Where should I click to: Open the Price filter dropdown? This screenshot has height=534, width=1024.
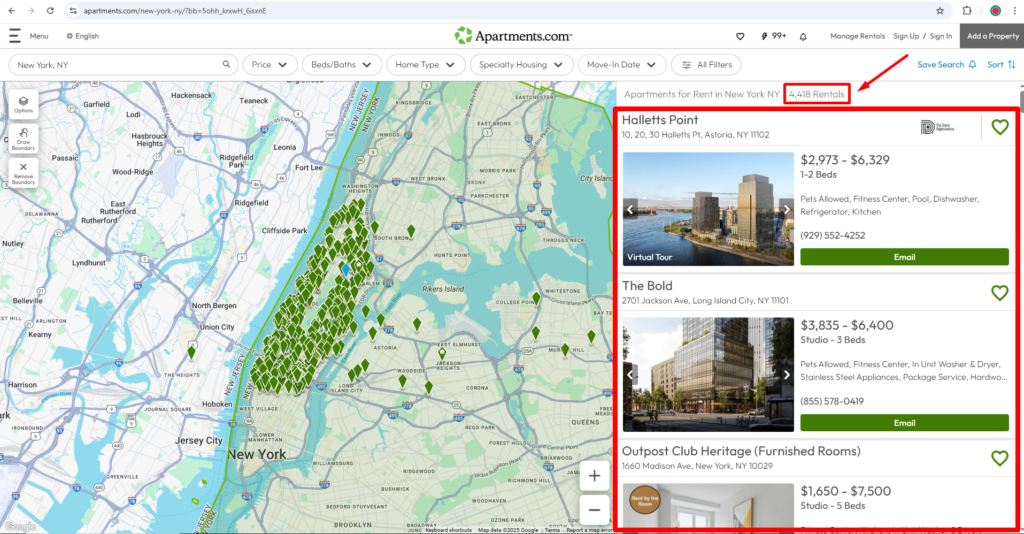(x=270, y=65)
